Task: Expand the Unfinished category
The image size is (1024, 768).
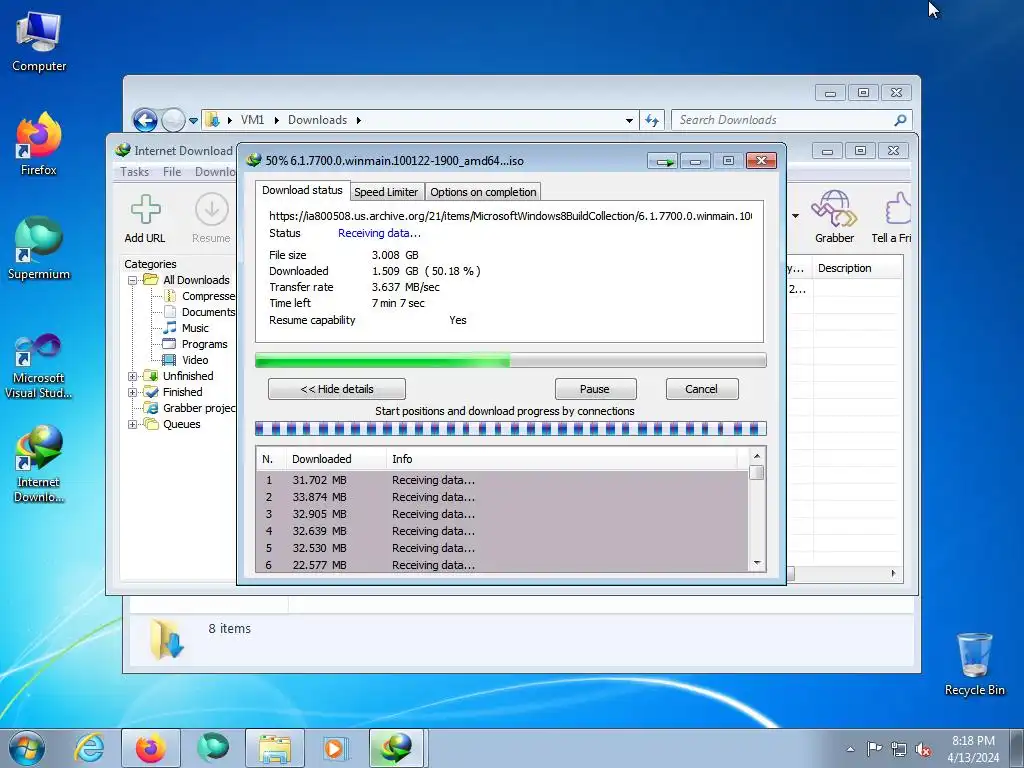Action: 133,376
